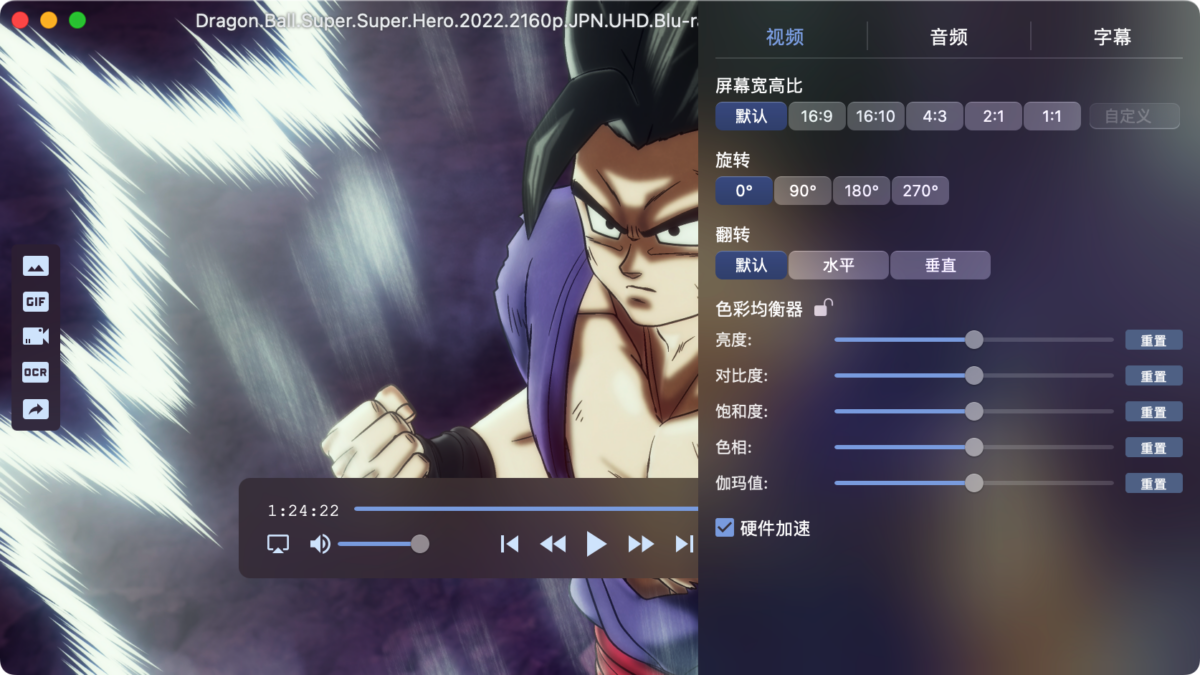
Task: Reset 饱和度 with its 重置 button
Action: [x=1154, y=411]
